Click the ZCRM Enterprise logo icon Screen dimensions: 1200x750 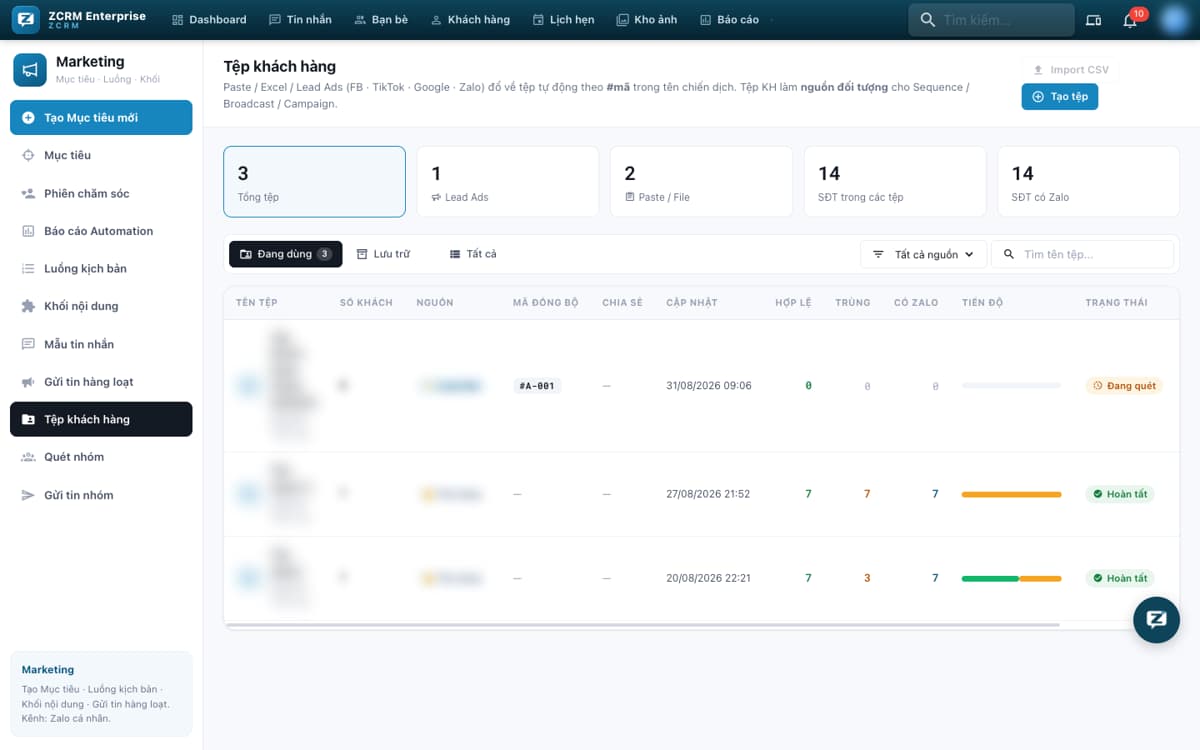(27, 19)
